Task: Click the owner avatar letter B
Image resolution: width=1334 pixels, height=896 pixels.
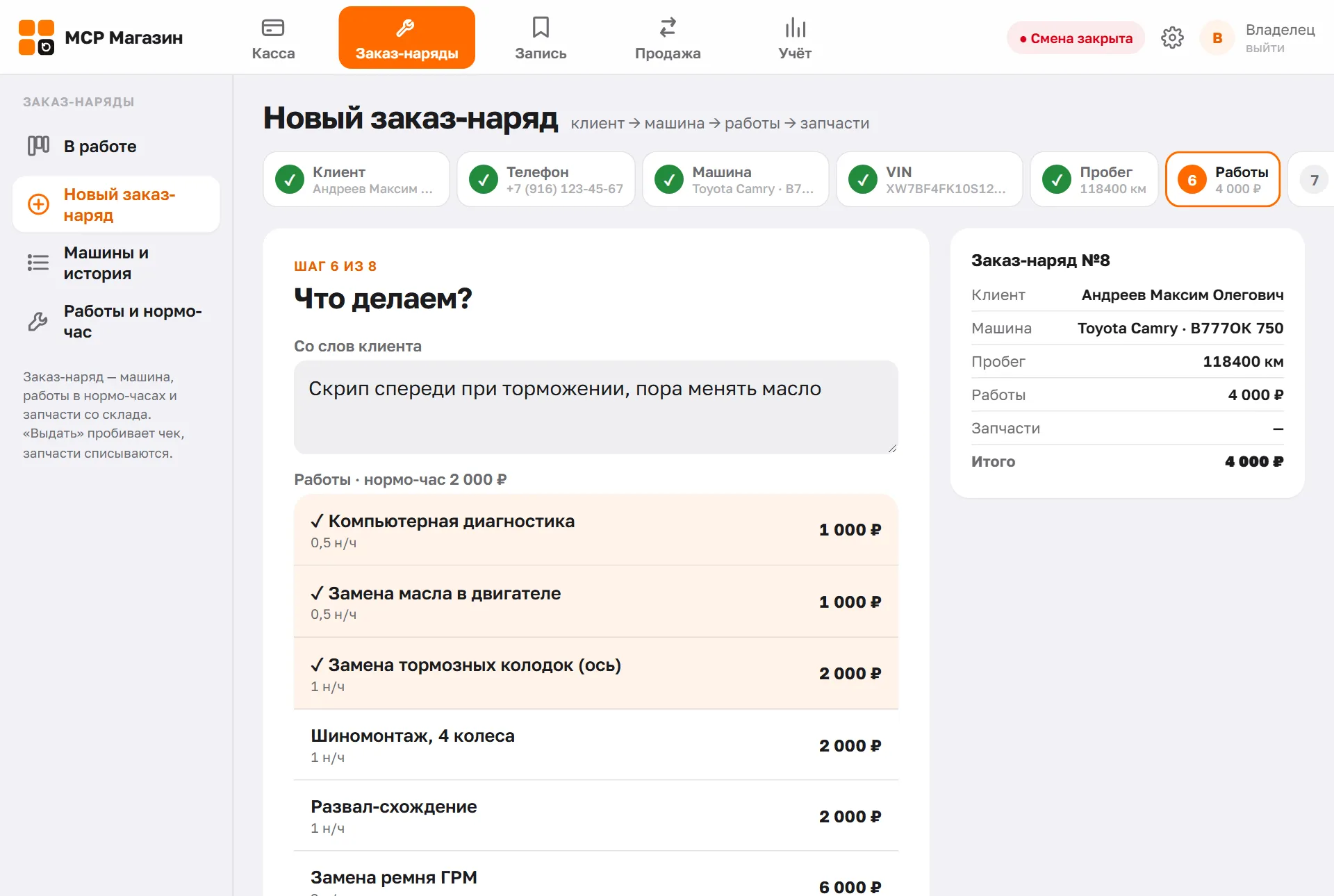Action: point(1217,38)
